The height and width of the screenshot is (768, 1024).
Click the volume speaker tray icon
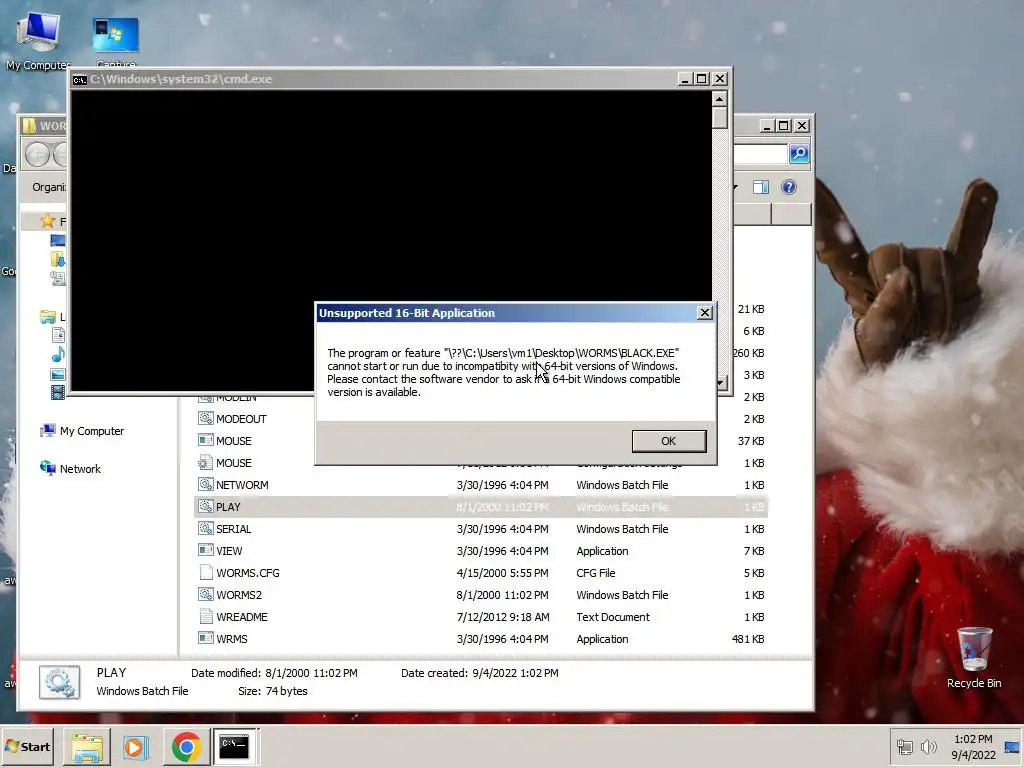pyautogui.click(x=928, y=746)
